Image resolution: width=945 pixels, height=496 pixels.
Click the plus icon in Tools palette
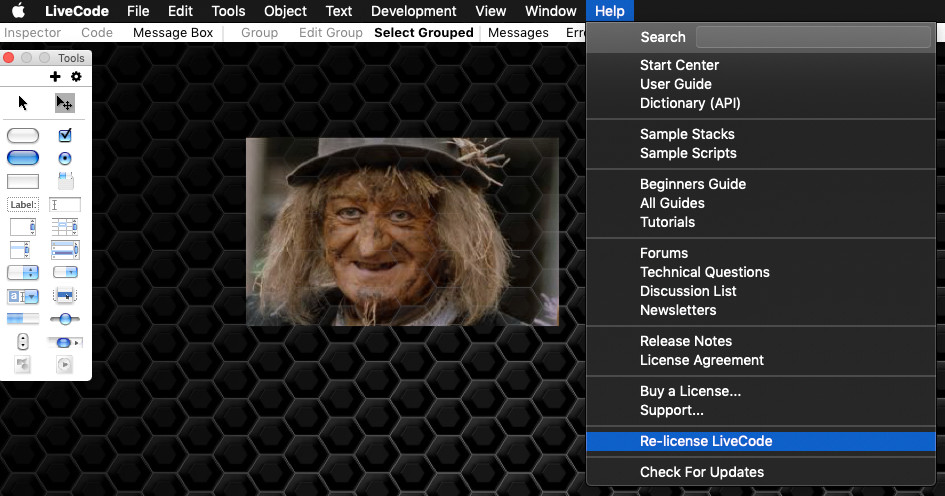[55, 77]
